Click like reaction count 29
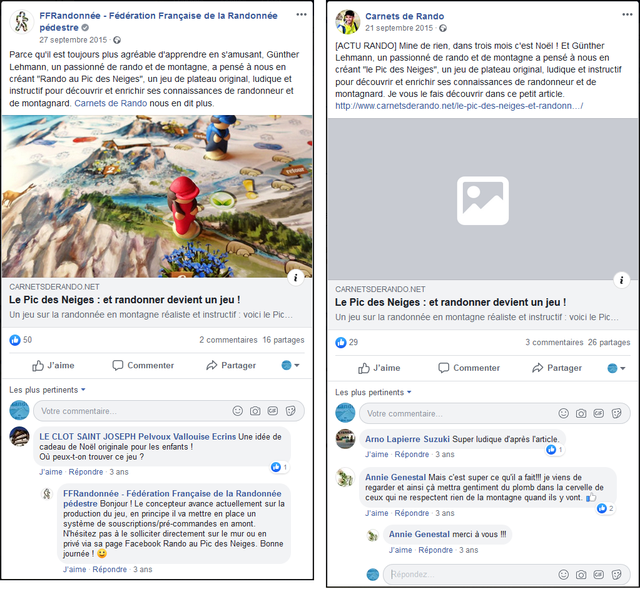This screenshot has height=589, width=640. [347, 342]
